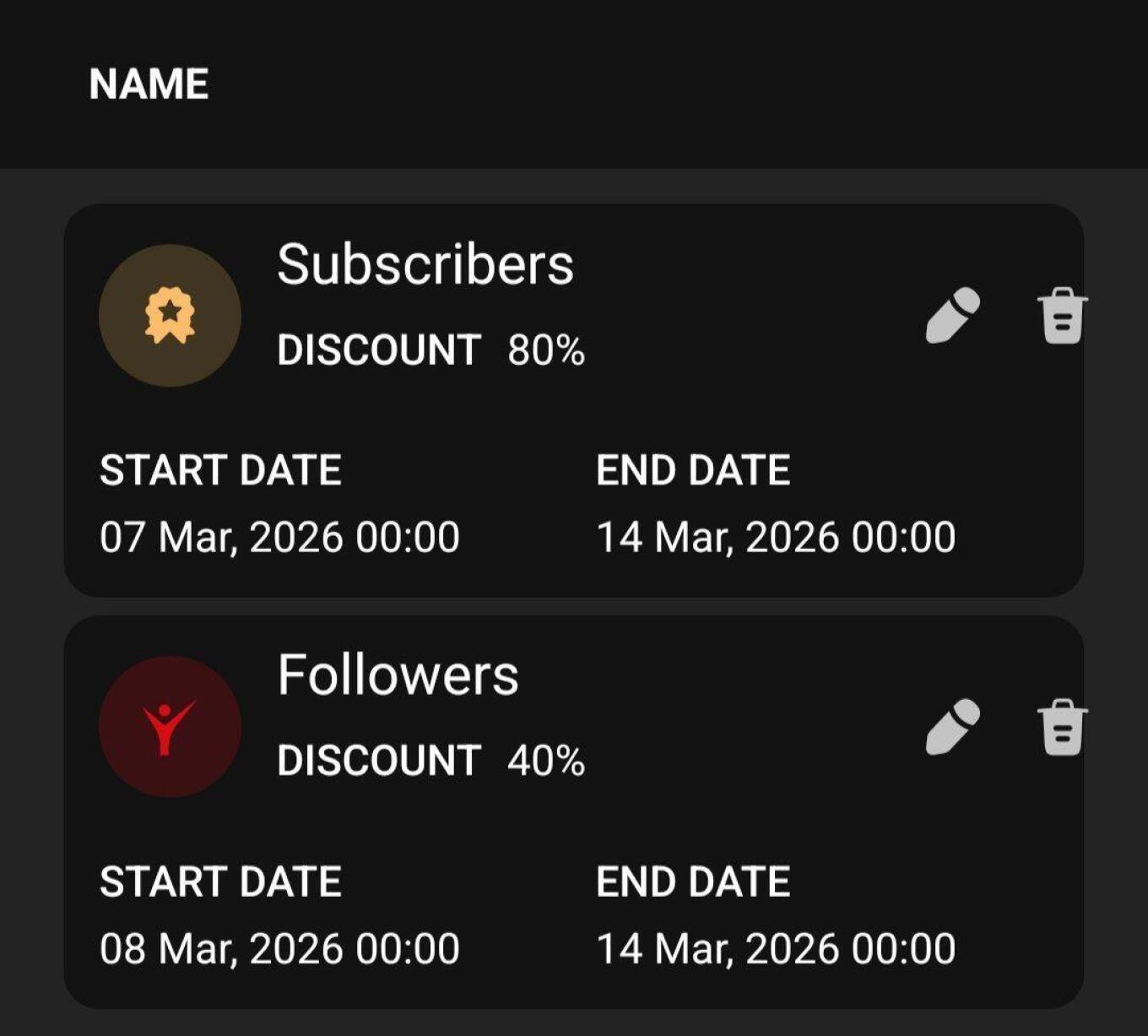Click the Subscribers gold badge icon
This screenshot has height=1036, width=1148.
tap(171, 316)
